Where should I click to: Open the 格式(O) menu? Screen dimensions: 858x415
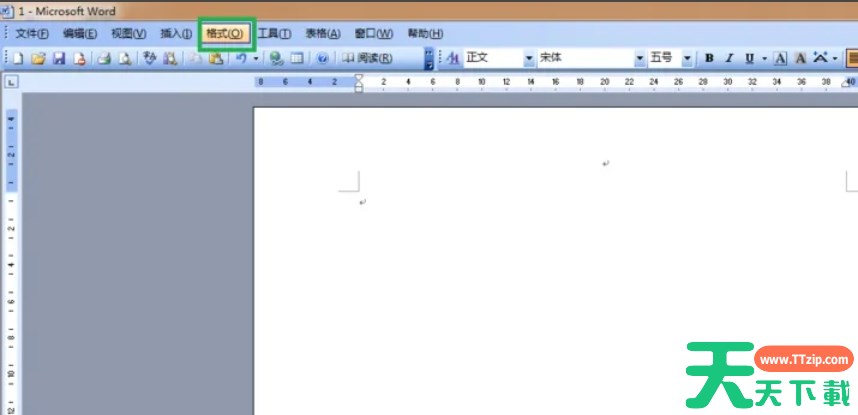[225, 34]
